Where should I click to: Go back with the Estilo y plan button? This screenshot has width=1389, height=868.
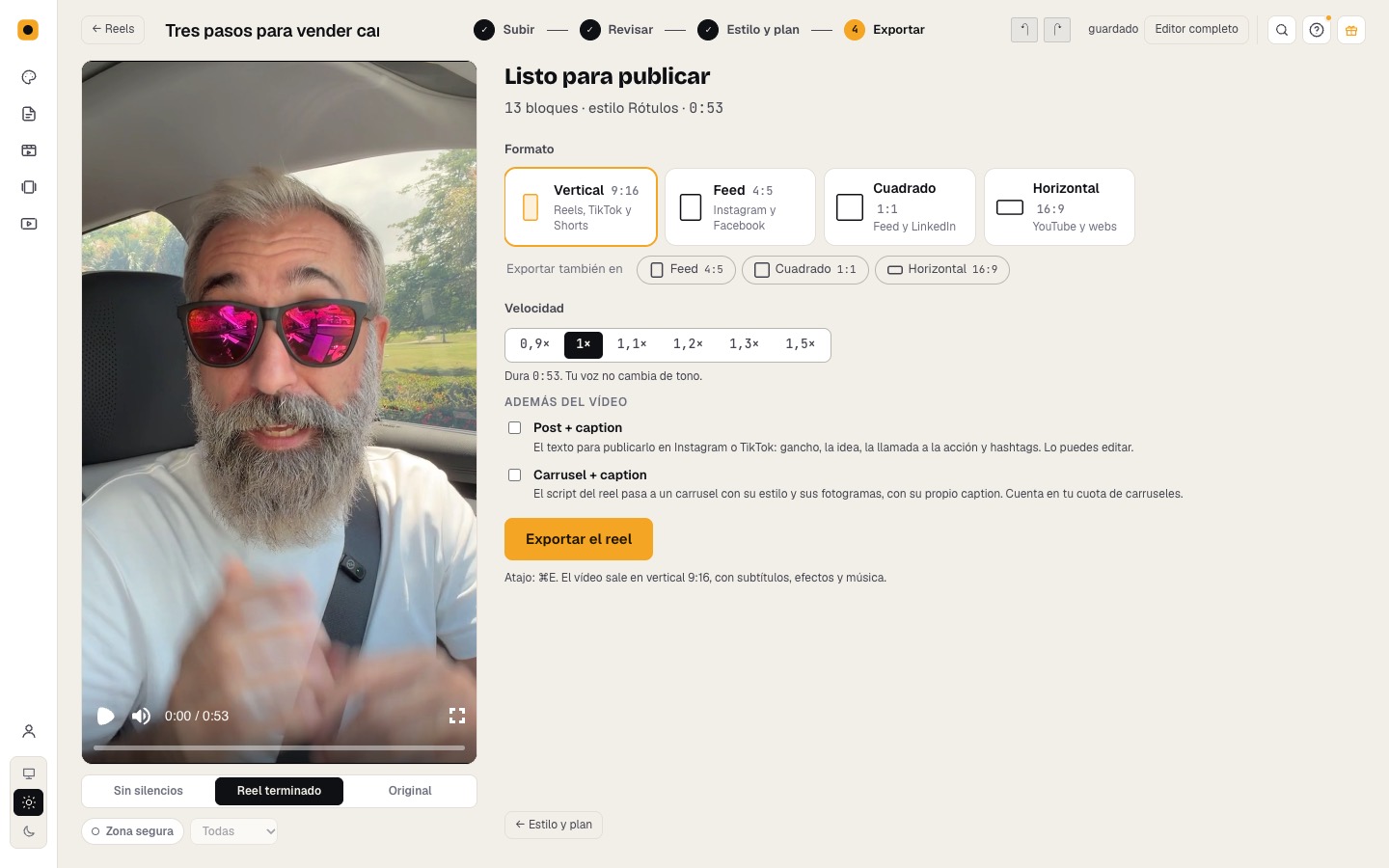554,825
